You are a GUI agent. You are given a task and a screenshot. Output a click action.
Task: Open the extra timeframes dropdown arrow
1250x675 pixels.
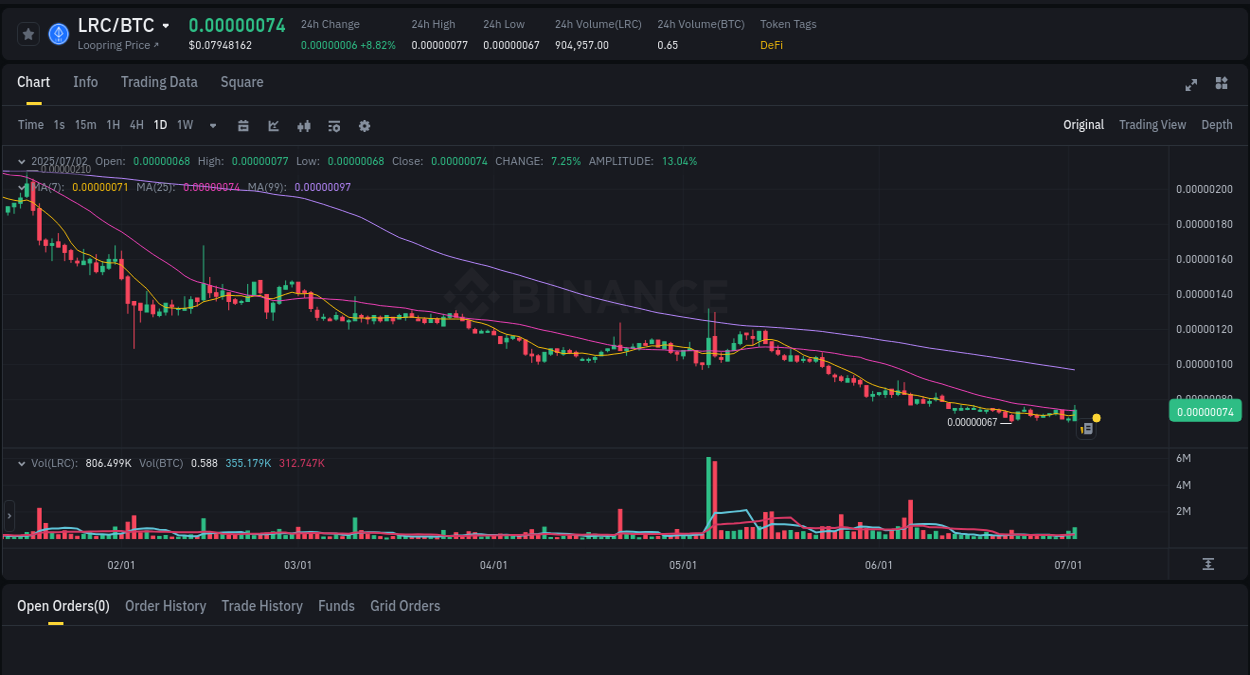[212, 125]
